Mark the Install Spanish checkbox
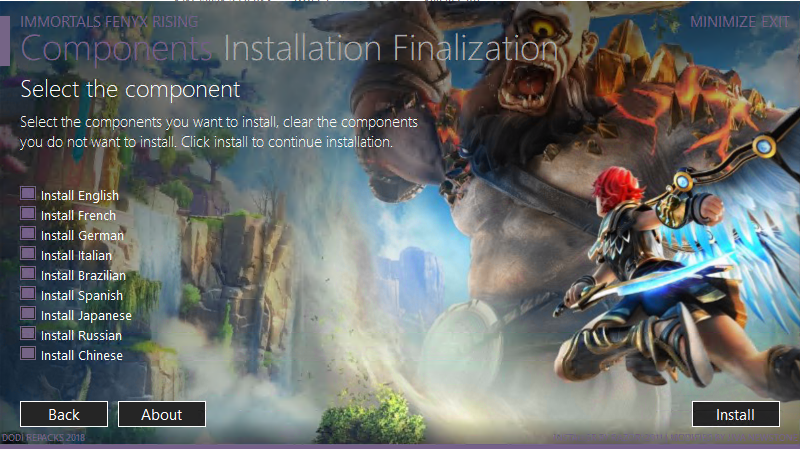Screen dimensions: 800x449 (28, 293)
